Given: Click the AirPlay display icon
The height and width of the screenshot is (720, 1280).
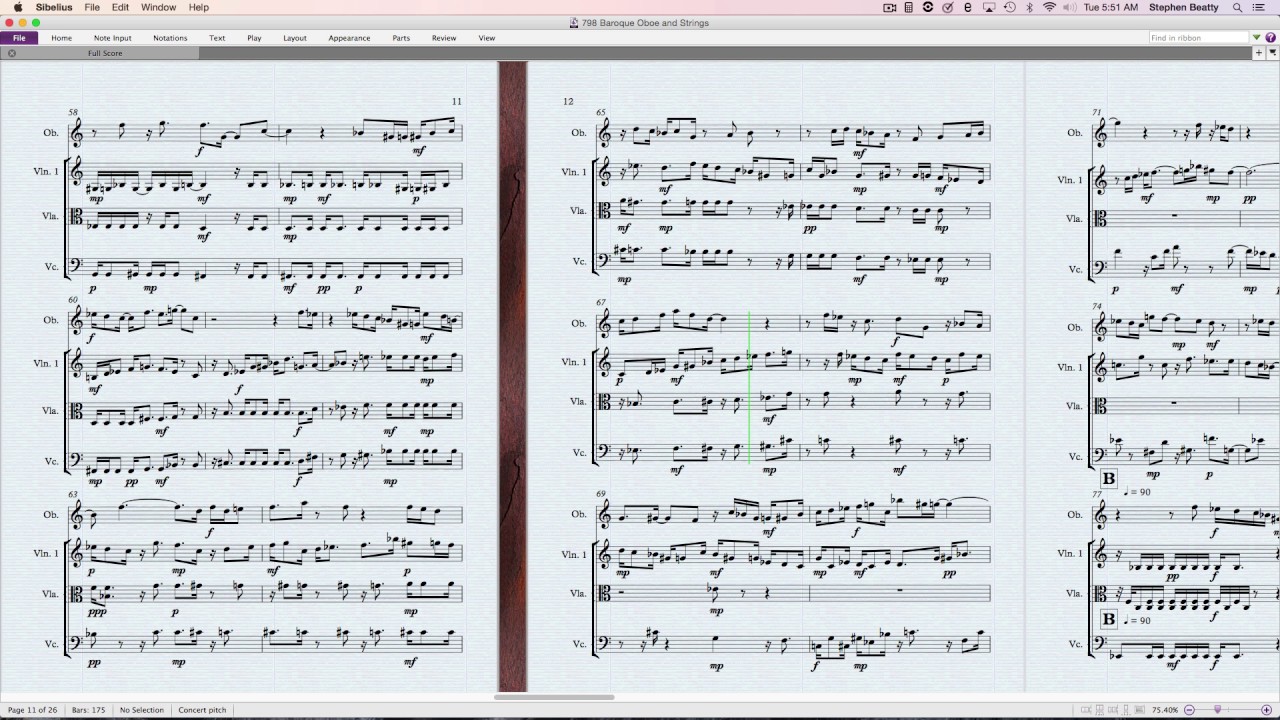Looking at the screenshot, I should 989,7.
